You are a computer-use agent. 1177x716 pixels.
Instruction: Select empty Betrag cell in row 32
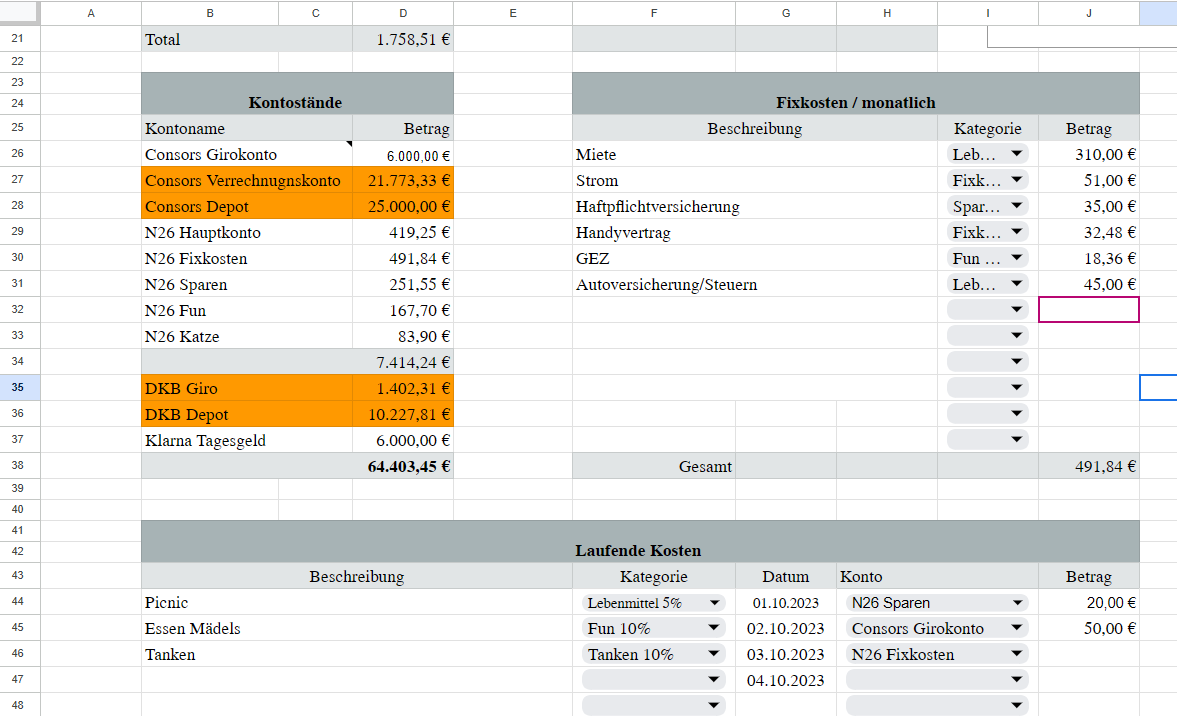pyautogui.click(x=1088, y=310)
